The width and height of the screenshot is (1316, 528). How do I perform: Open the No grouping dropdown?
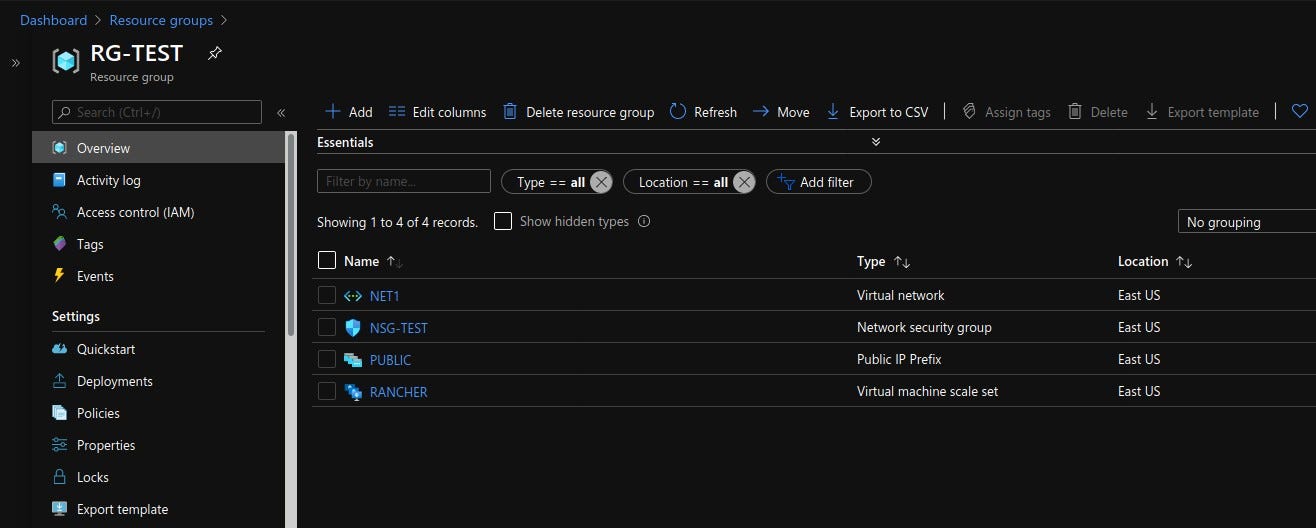point(1247,222)
